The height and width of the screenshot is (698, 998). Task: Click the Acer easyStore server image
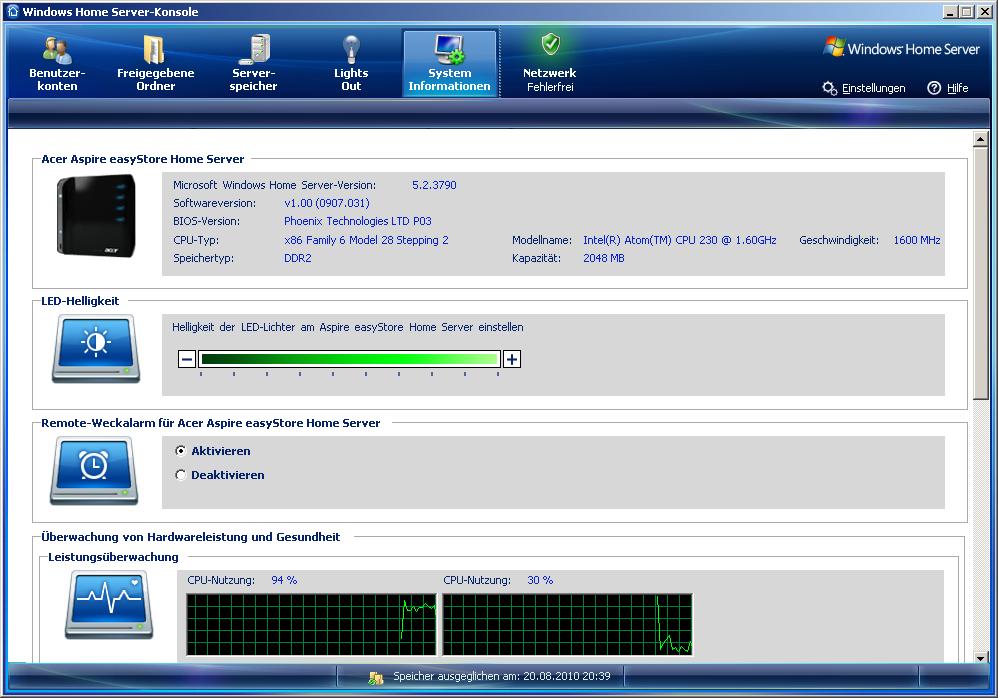96,215
